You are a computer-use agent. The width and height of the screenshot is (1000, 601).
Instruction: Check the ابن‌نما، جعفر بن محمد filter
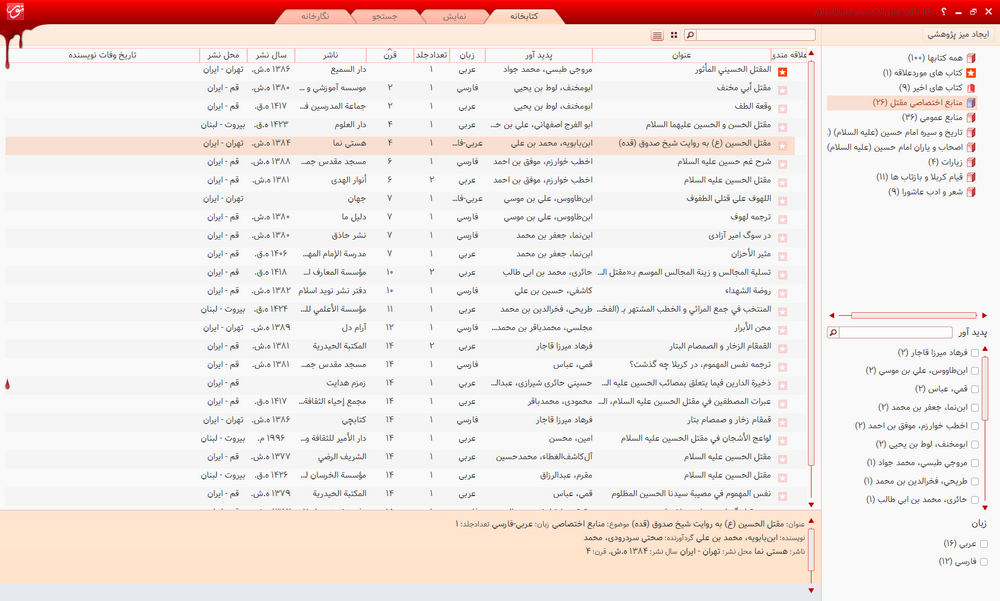[x=974, y=408]
